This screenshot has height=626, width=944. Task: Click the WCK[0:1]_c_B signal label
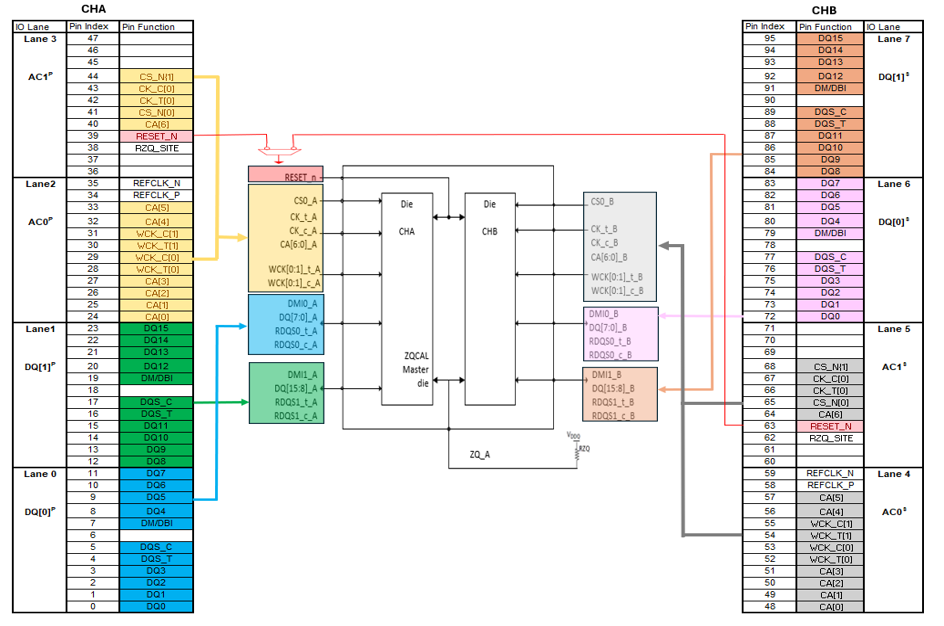(x=617, y=291)
